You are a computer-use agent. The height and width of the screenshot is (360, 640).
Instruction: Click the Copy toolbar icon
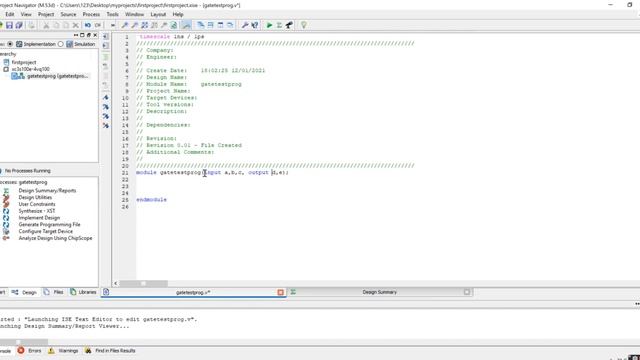56,25
